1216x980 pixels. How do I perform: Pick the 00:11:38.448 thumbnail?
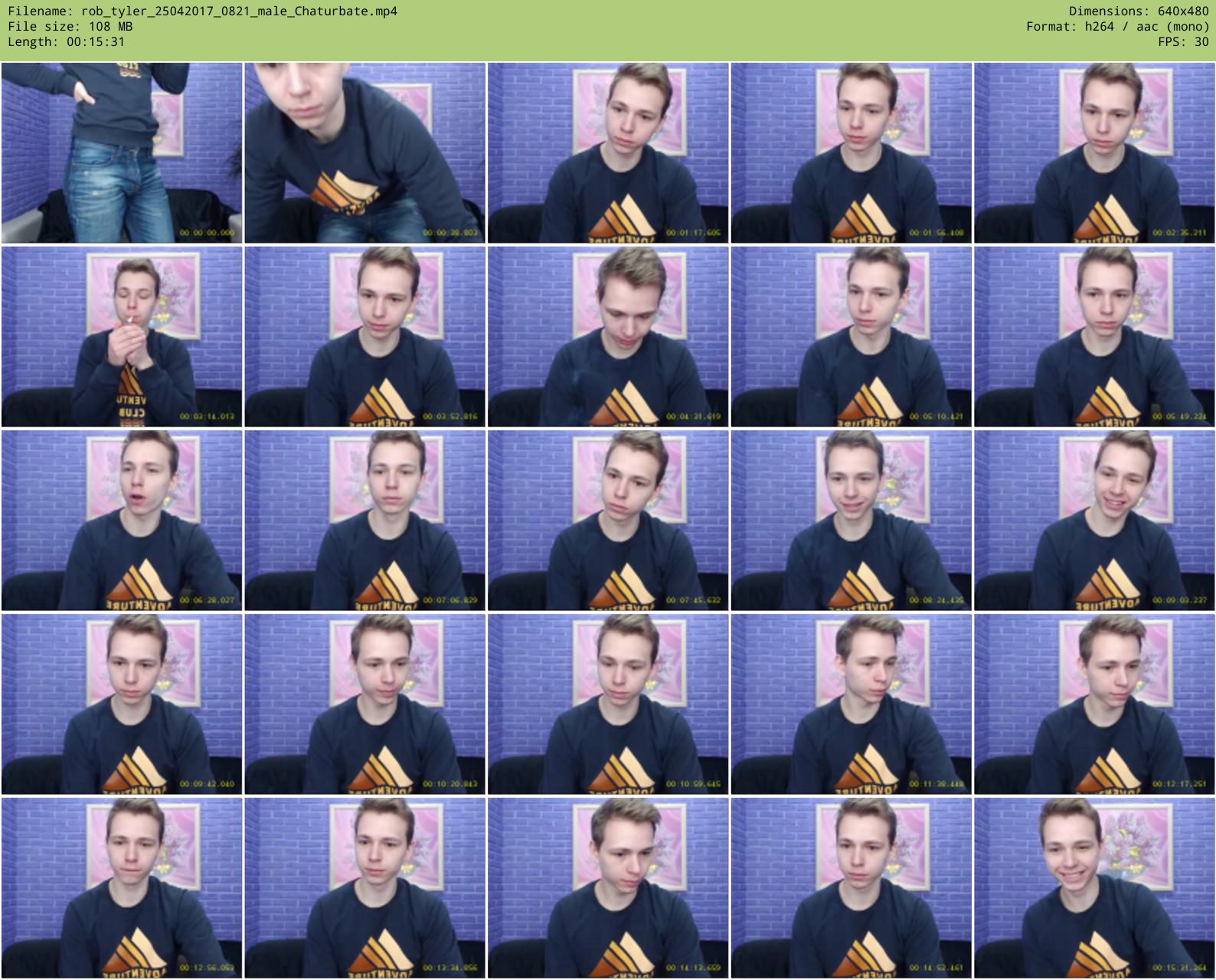(x=852, y=704)
